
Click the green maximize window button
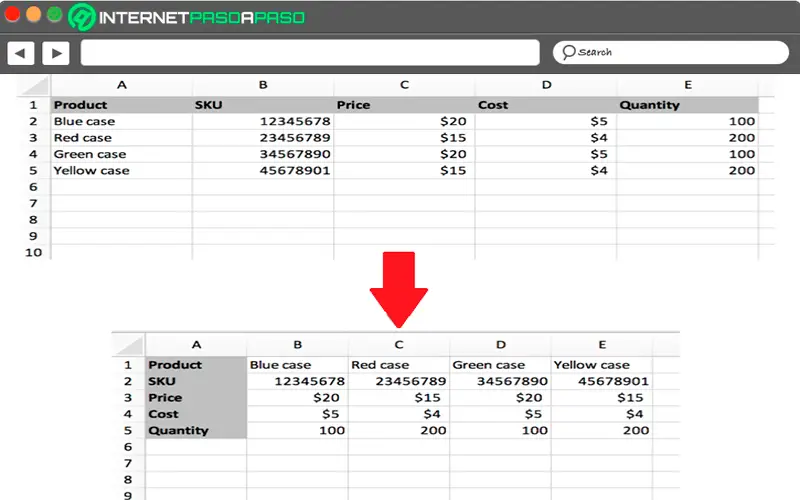[55, 14]
